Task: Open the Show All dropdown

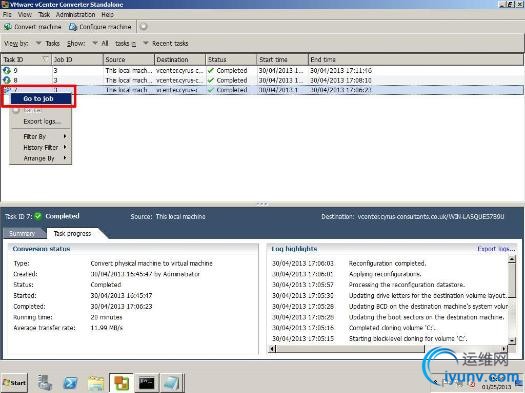Action: 100,44
